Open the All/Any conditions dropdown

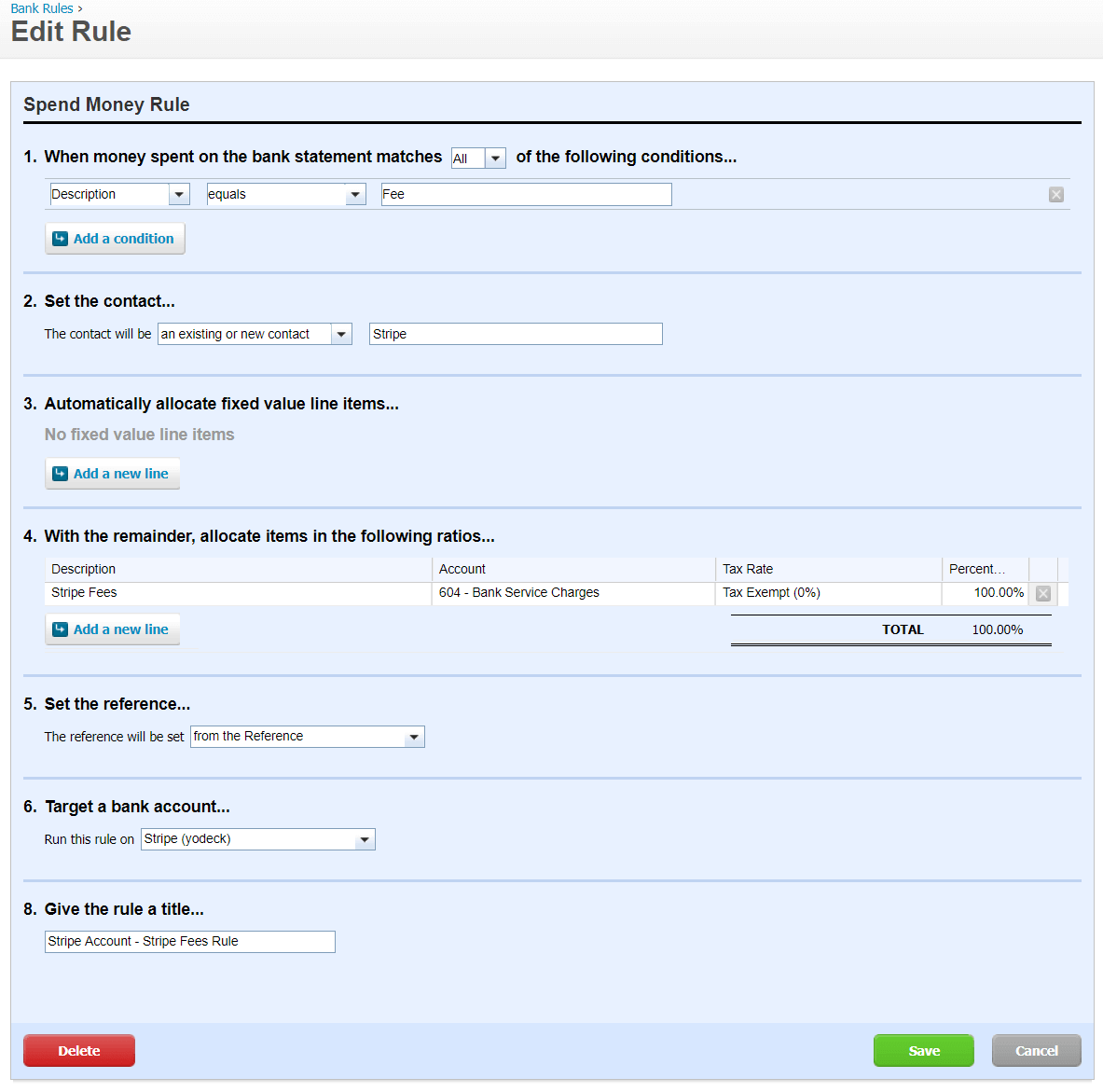point(494,158)
